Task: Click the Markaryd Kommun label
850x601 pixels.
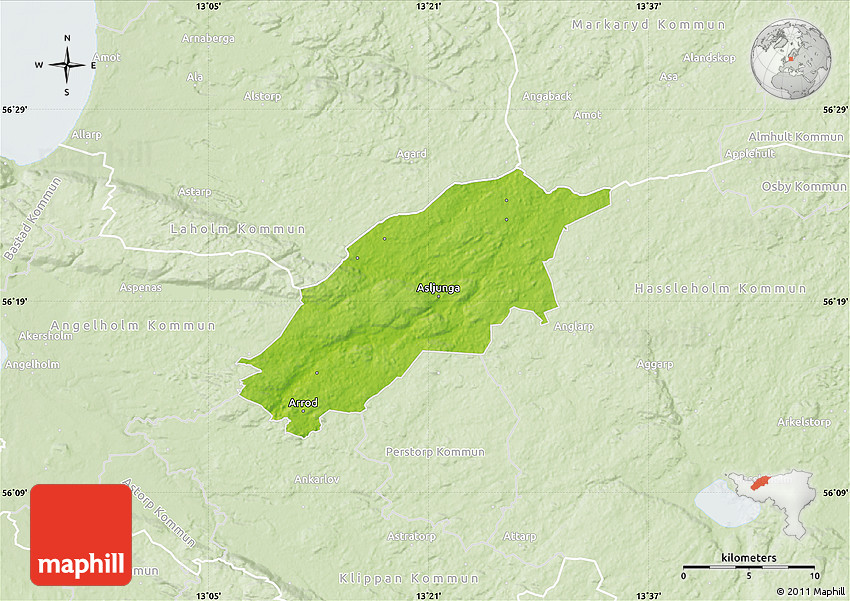Action: (651, 22)
